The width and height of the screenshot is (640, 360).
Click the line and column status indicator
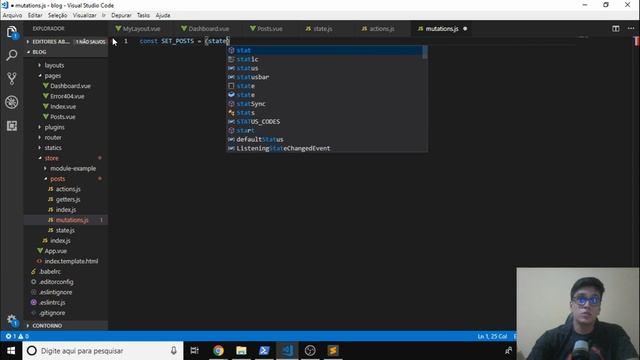tap(492, 336)
